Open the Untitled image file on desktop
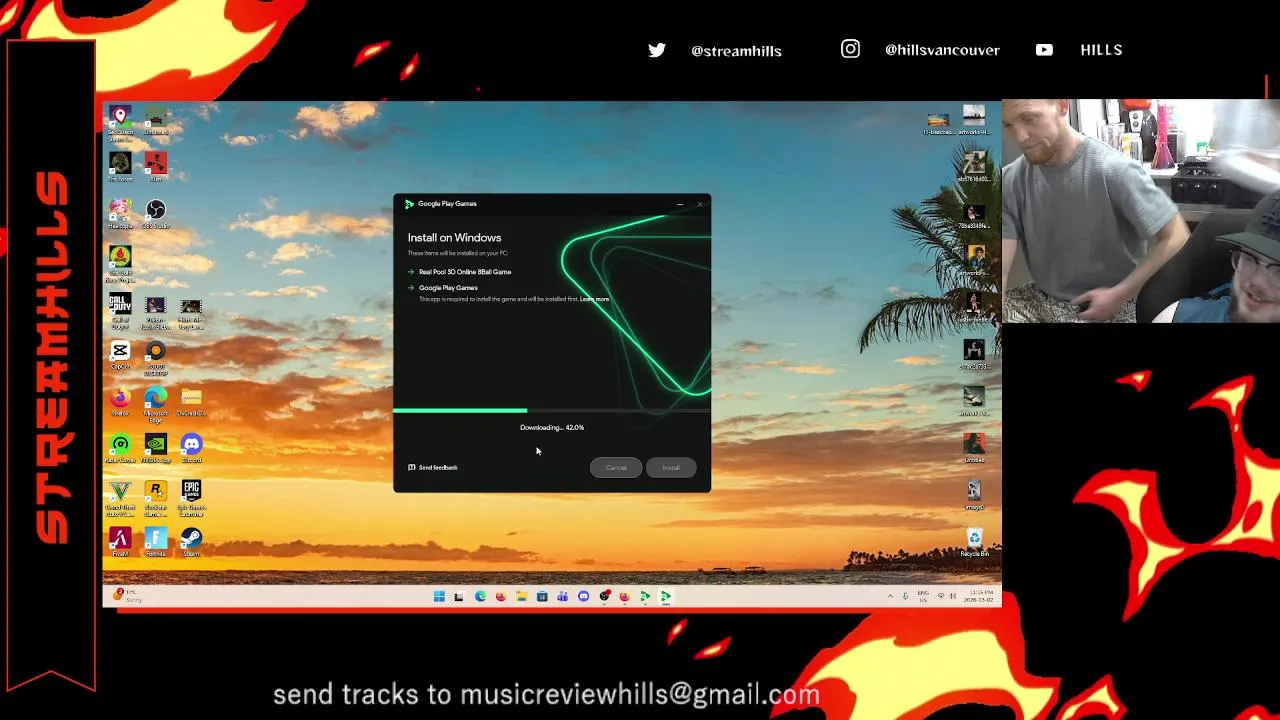The image size is (1280, 720). [974, 448]
